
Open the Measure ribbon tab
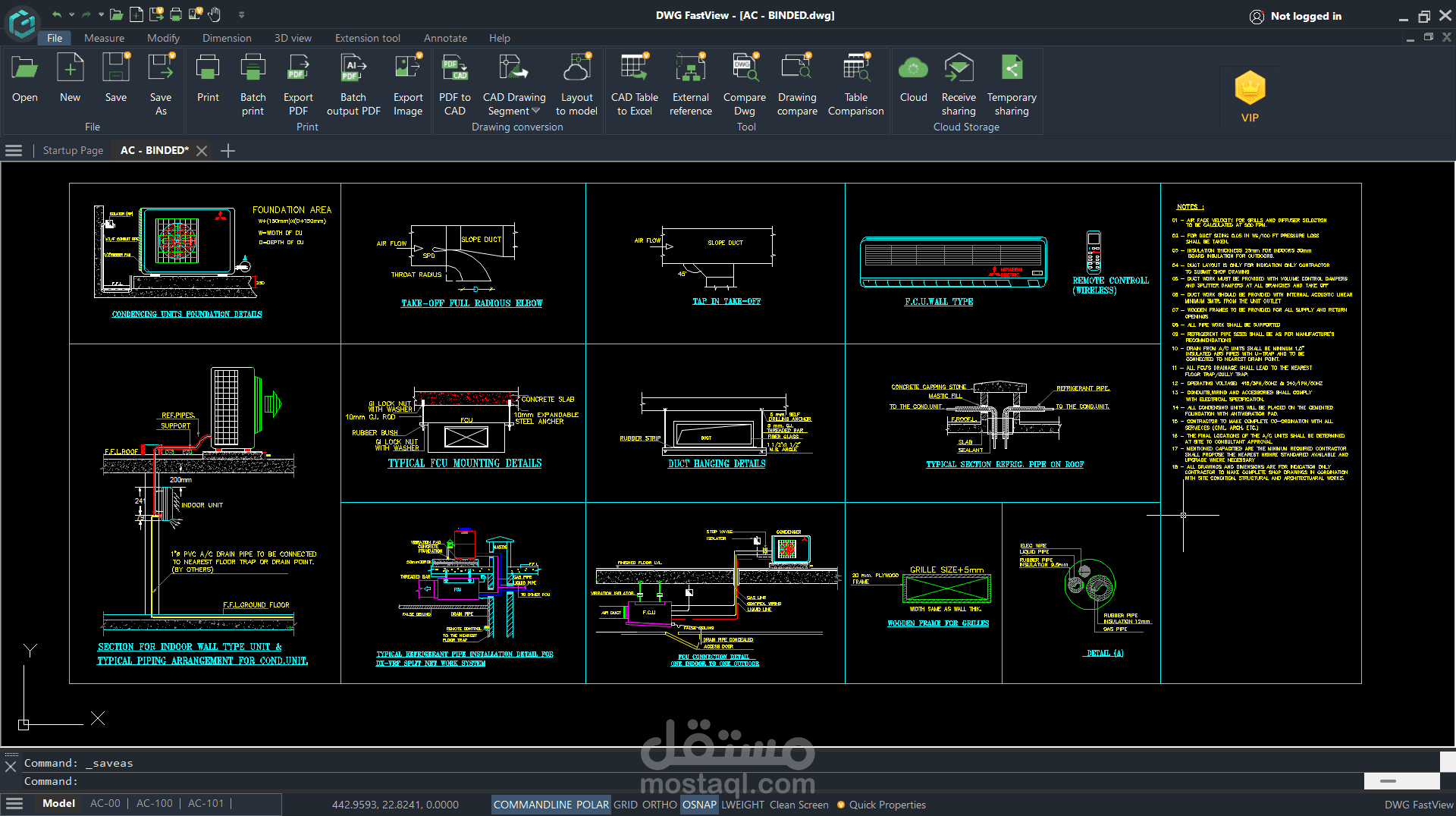pos(104,38)
